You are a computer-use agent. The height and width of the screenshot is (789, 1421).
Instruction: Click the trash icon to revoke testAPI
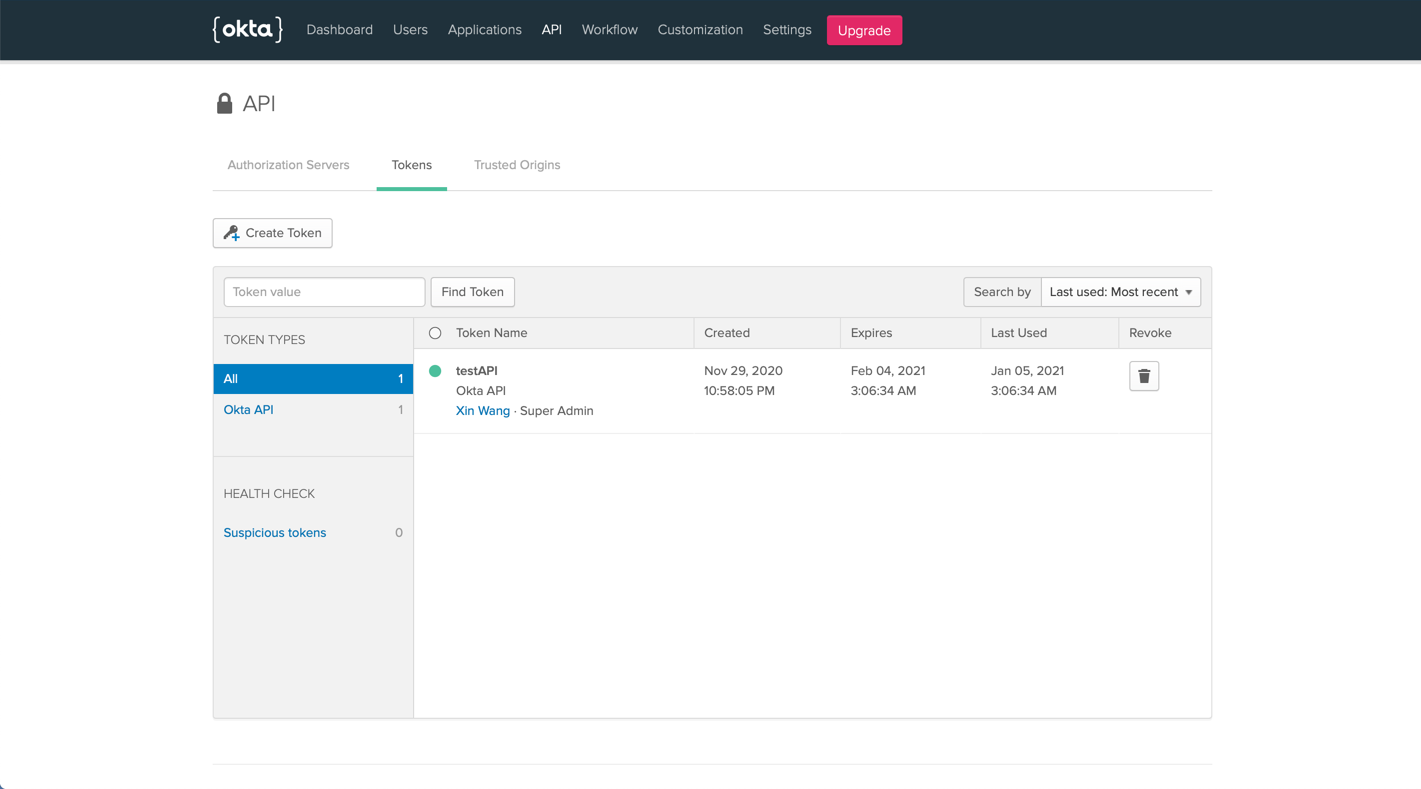(1144, 376)
